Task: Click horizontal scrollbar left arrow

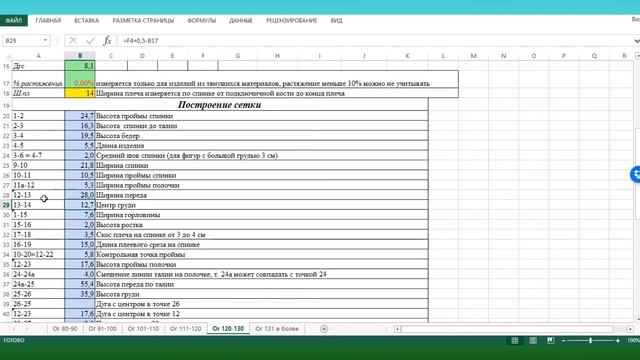Action: point(397,329)
